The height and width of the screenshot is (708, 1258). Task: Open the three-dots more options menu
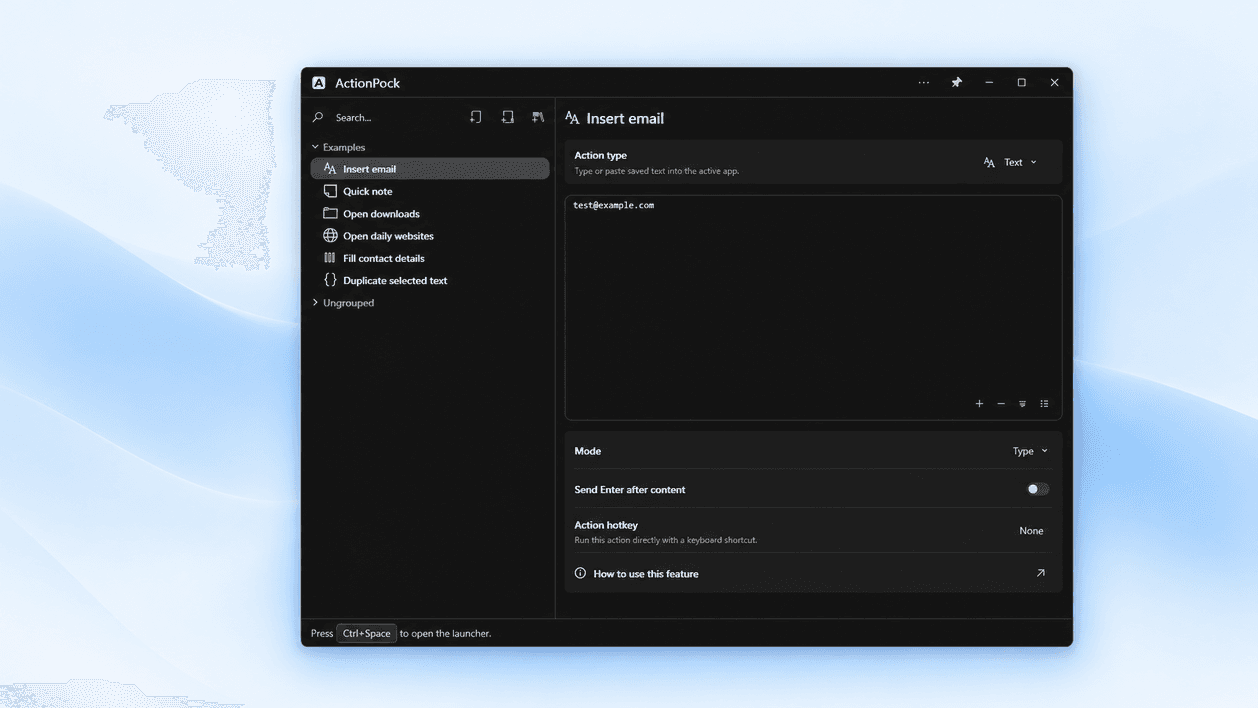(924, 83)
